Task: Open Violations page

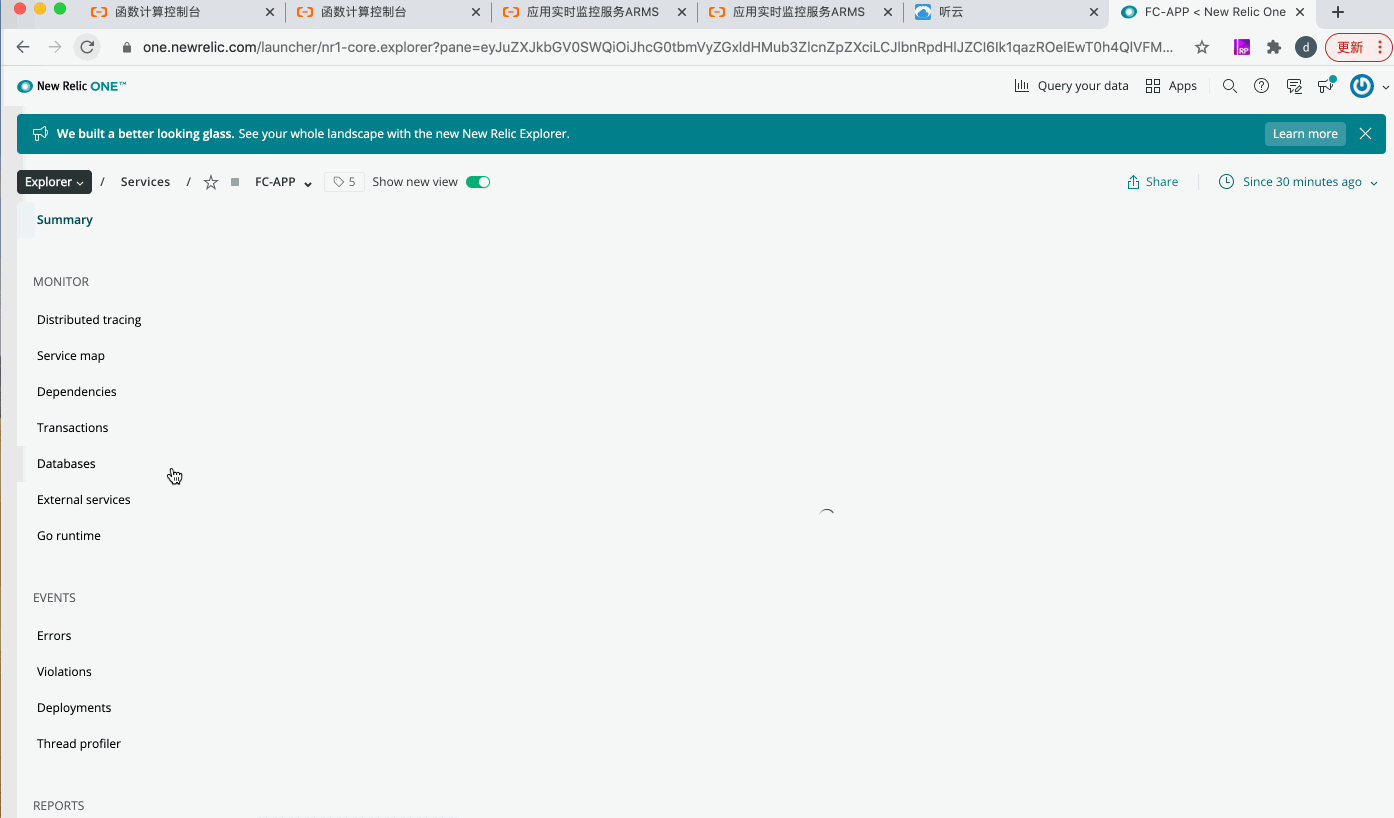Action: 64,672
